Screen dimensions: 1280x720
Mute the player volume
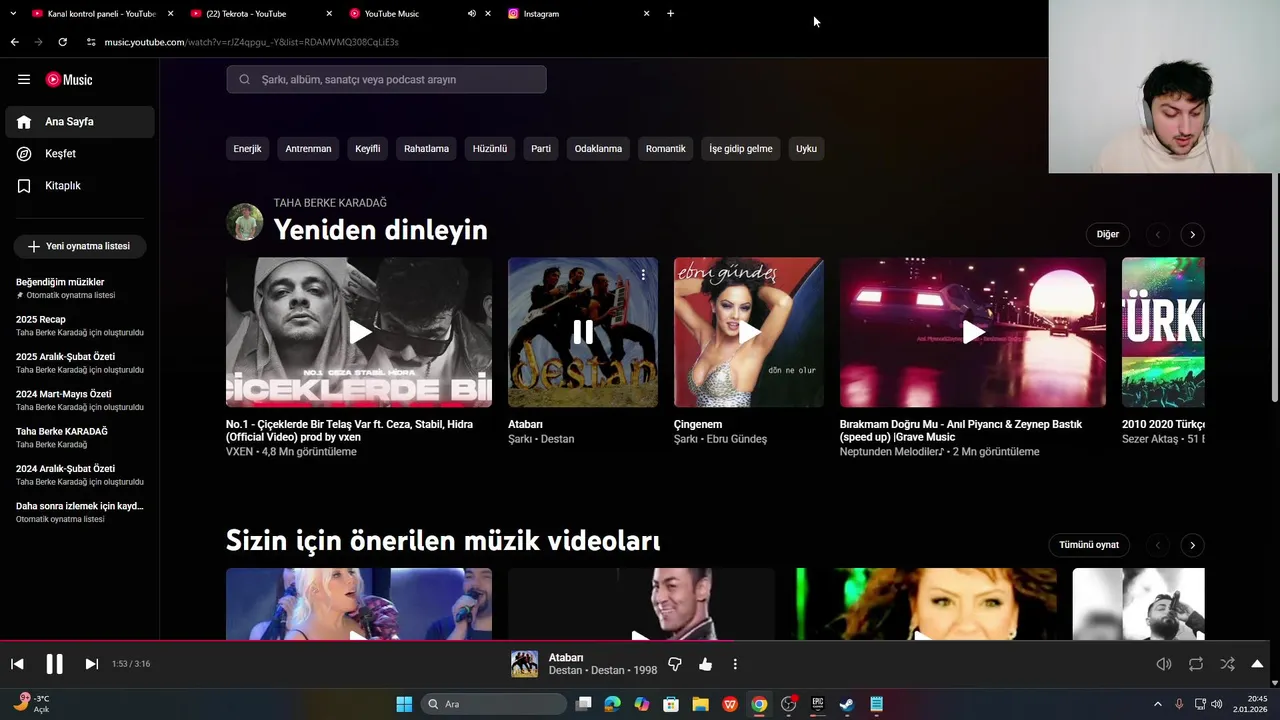click(x=1164, y=664)
